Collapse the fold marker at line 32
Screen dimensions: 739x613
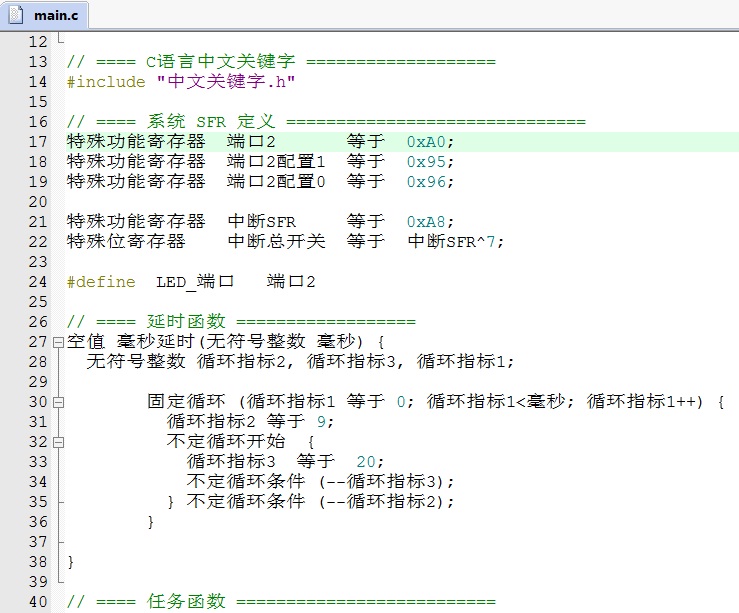[x=58, y=442]
